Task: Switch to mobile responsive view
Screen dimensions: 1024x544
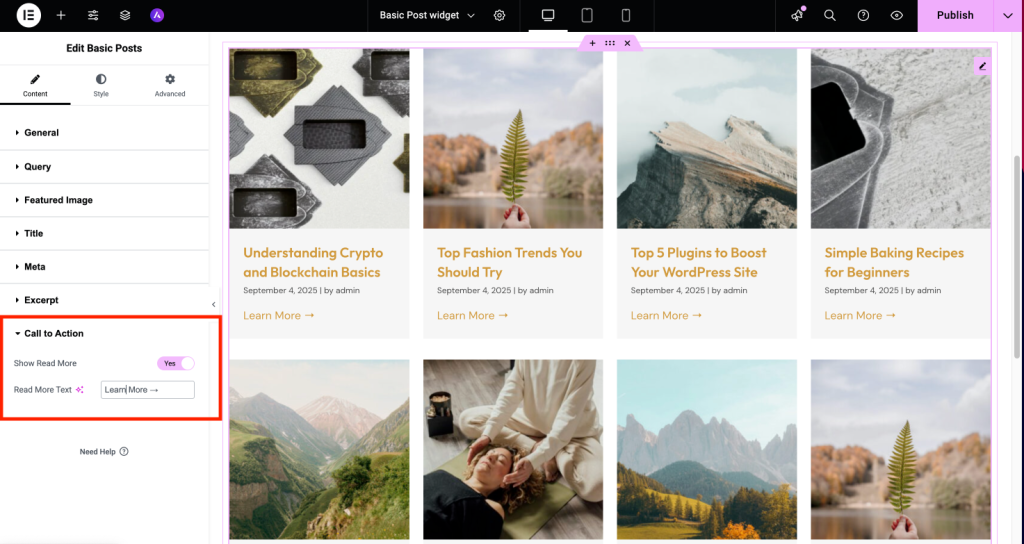Action: (626, 16)
